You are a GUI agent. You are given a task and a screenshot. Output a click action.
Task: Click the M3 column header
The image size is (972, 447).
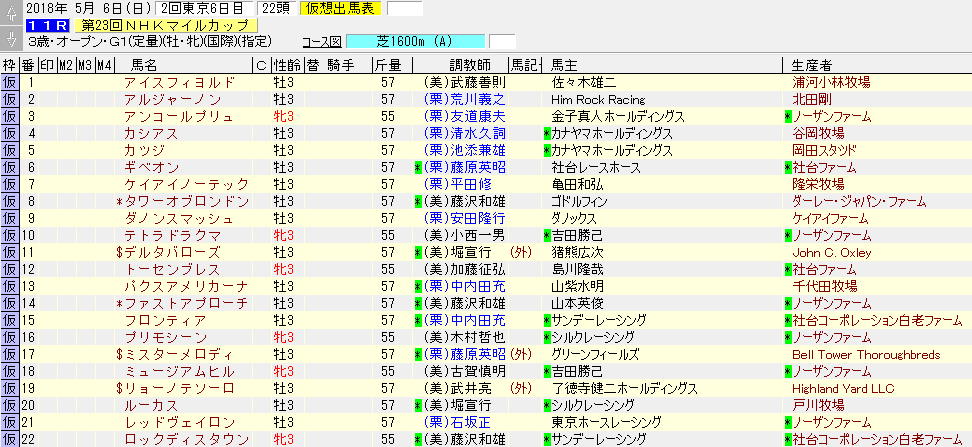coord(85,65)
